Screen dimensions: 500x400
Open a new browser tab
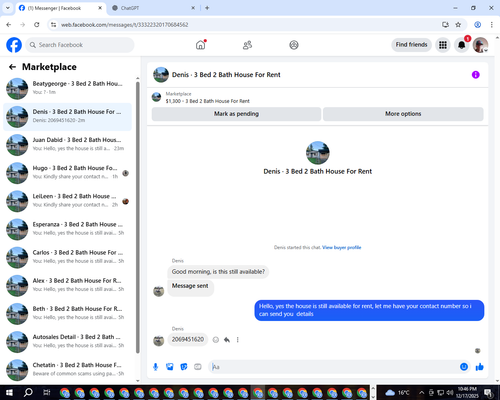click(207, 8)
